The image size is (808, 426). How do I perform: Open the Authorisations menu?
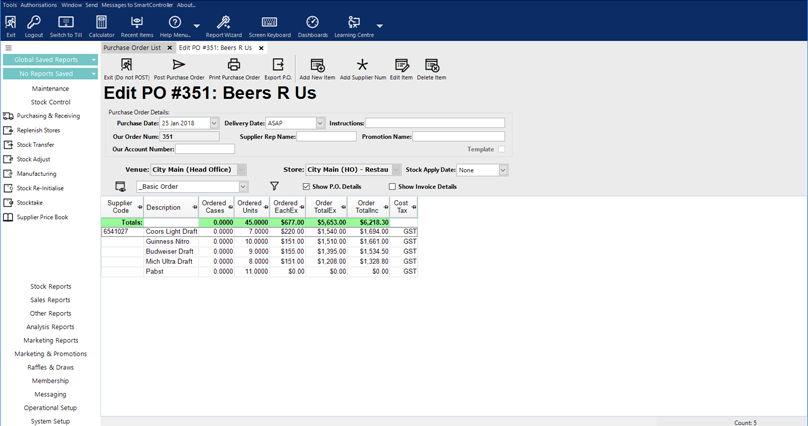tap(39, 5)
